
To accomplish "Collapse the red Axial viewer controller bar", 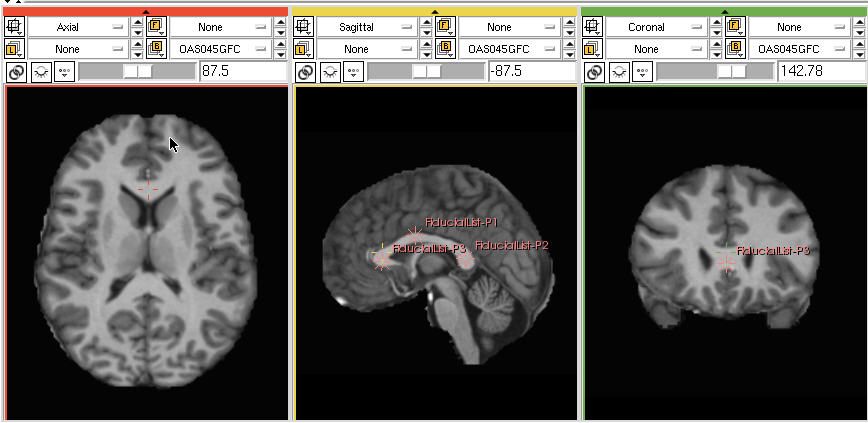I will pyautogui.click(x=146, y=11).
